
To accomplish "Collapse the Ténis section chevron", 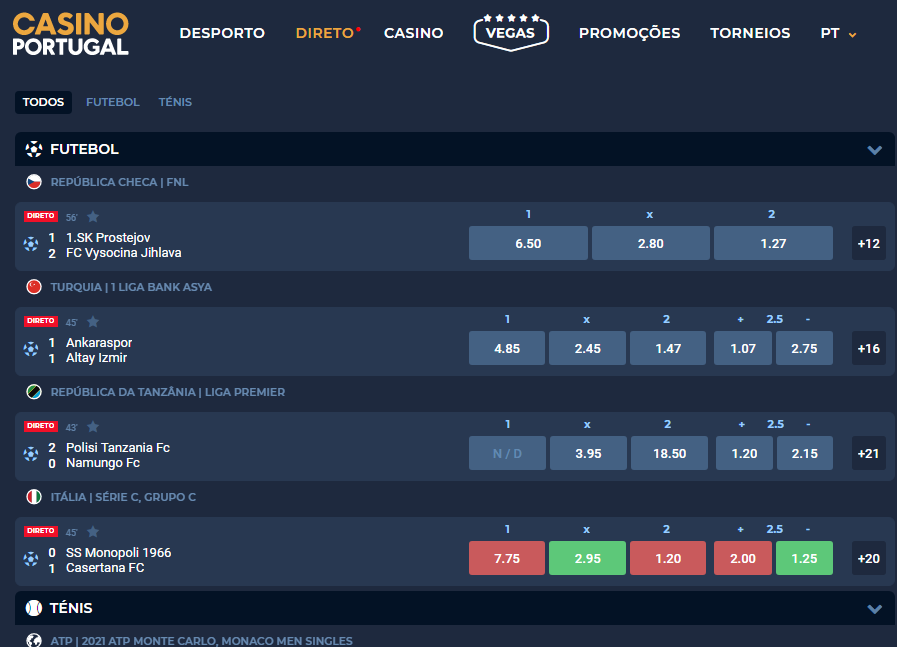I will [874, 609].
